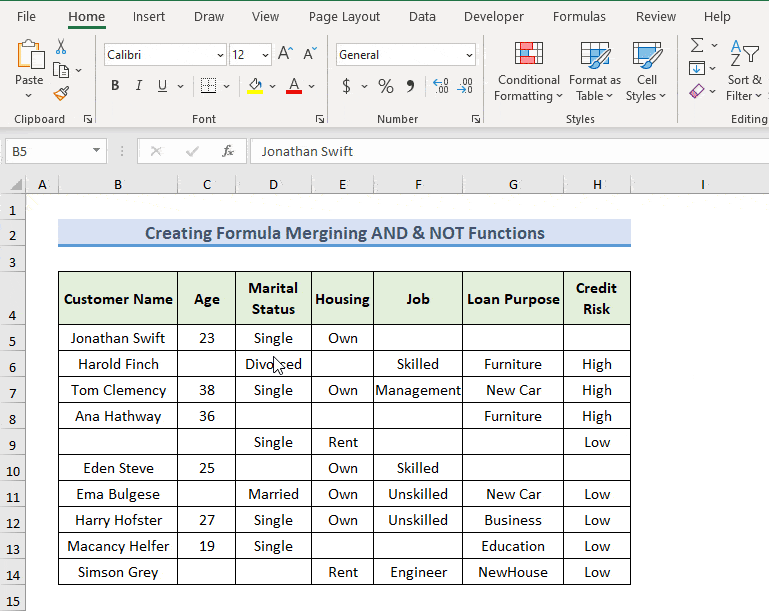Apply yellow fill color bucket
Screen dimensions: 769x611
(x=255, y=86)
